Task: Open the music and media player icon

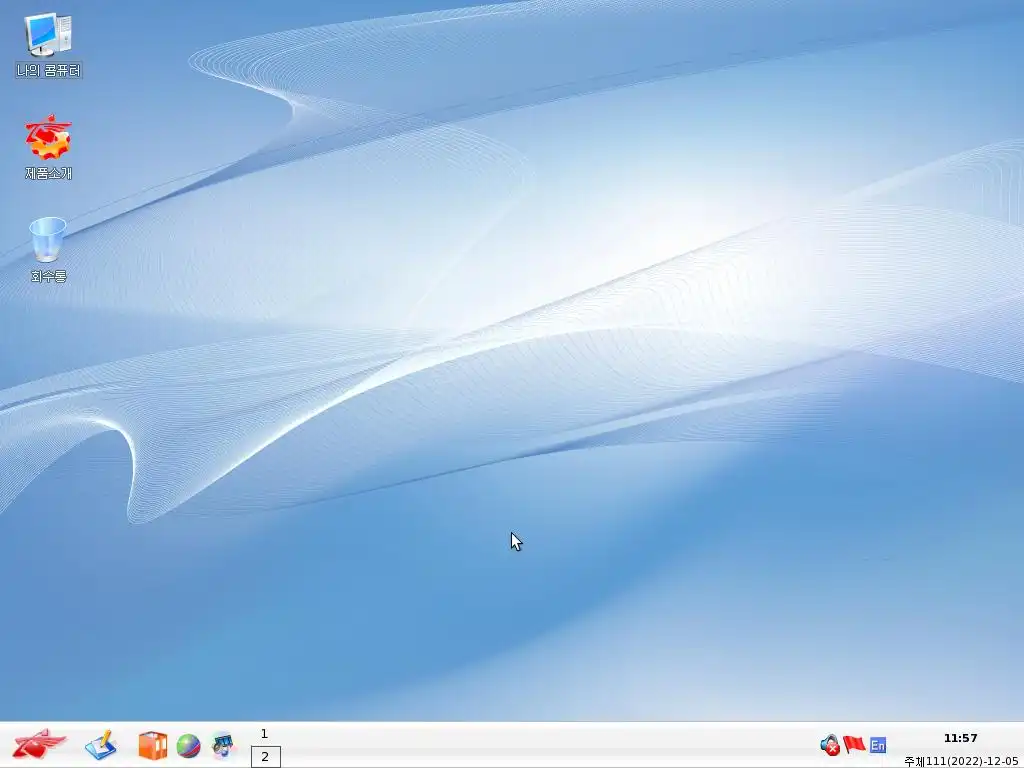Action: pos(223,746)
